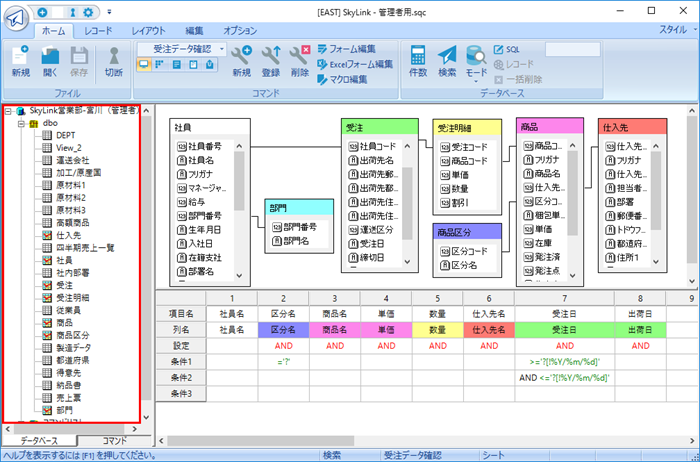This screenshot has width=700, height=462.
Task: Switch to the オプション ribbon tab
Action: 240,31
